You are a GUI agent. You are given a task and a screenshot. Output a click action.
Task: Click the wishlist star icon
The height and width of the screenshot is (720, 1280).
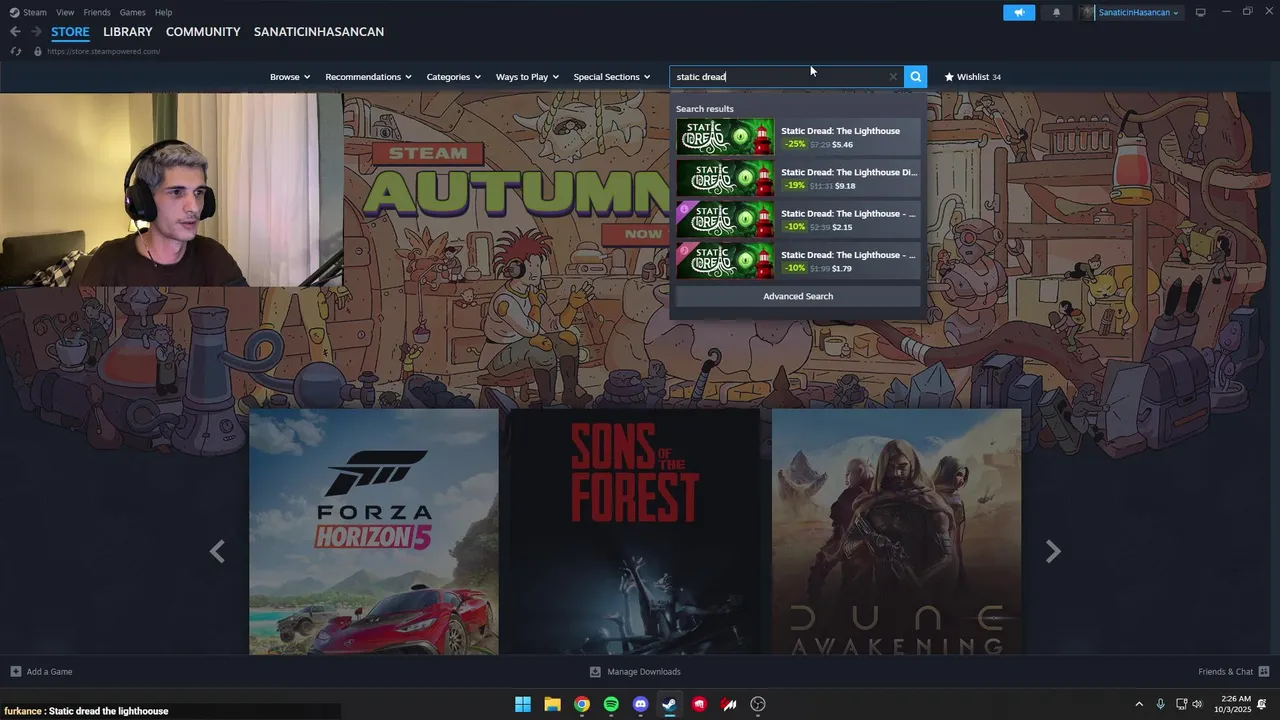click(x=949, y=77)
